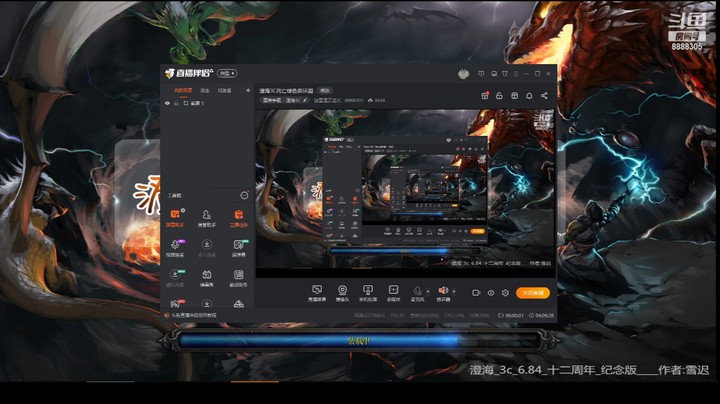Viewport: 720px width, 404px height.
Task: Click the 修改 button beside the stream title
Action: click(x=325, y=90)
